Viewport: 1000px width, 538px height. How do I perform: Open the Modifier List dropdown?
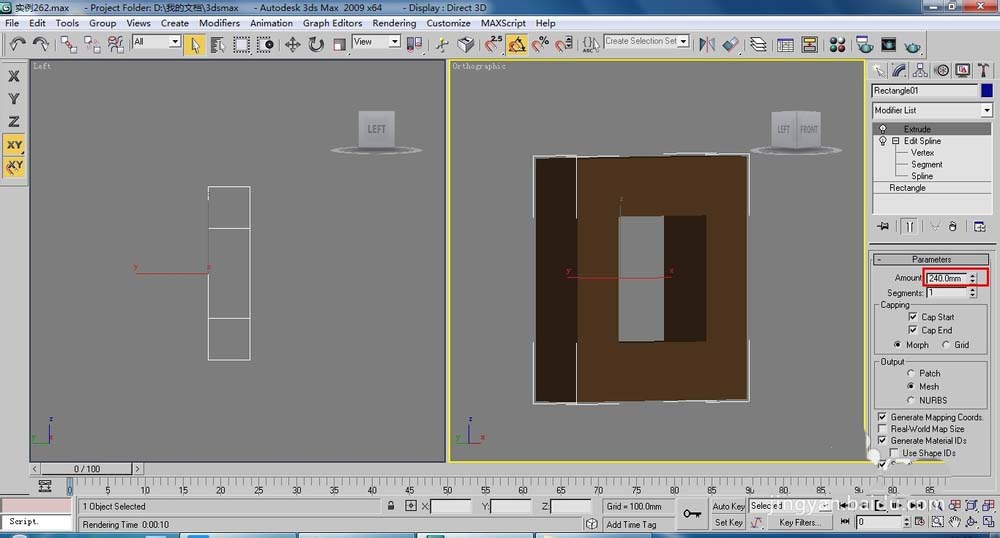[x=986, y=110]
